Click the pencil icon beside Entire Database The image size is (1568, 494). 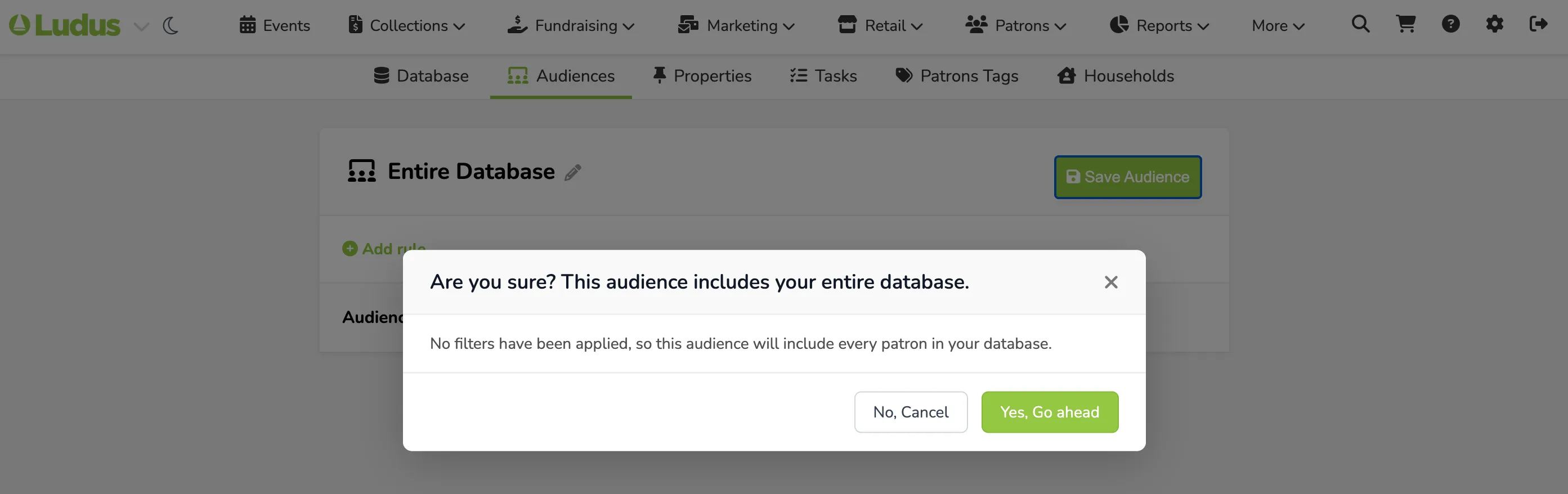[573, 173]
